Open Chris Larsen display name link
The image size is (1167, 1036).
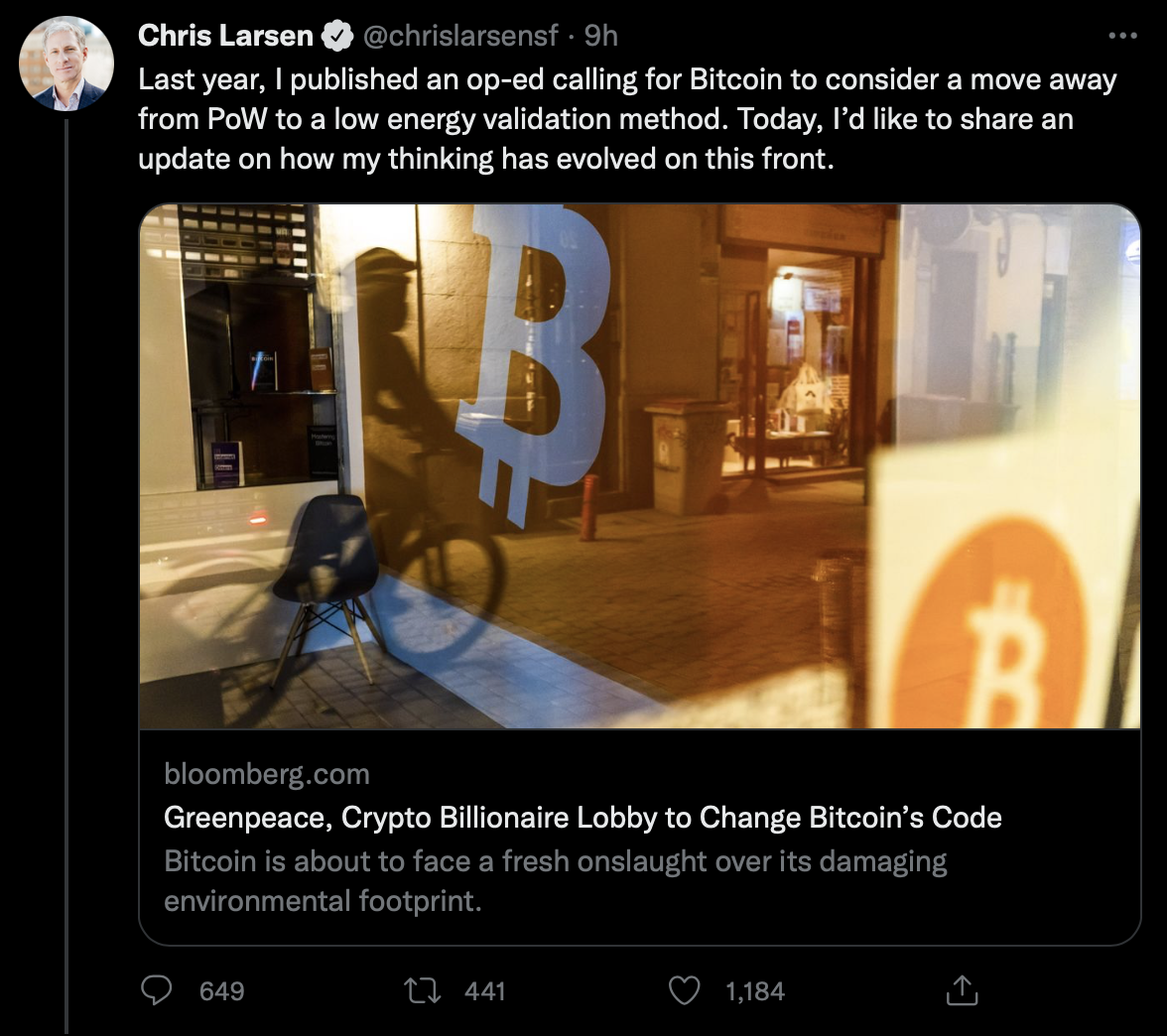(225, 36)
